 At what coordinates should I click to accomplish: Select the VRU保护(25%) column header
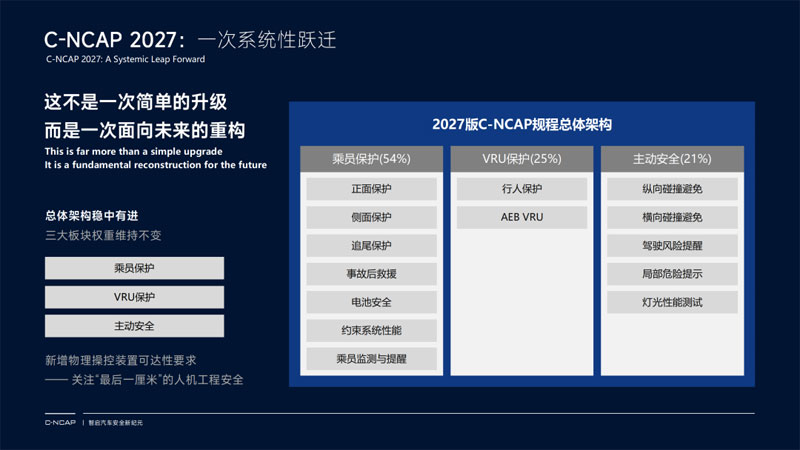[x=521, y=159]
